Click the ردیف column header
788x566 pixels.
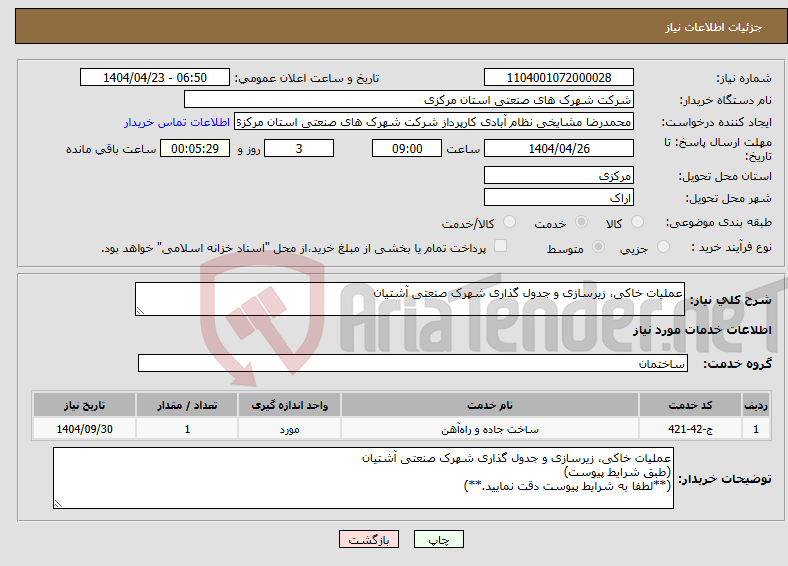click(x=756, y=405)
